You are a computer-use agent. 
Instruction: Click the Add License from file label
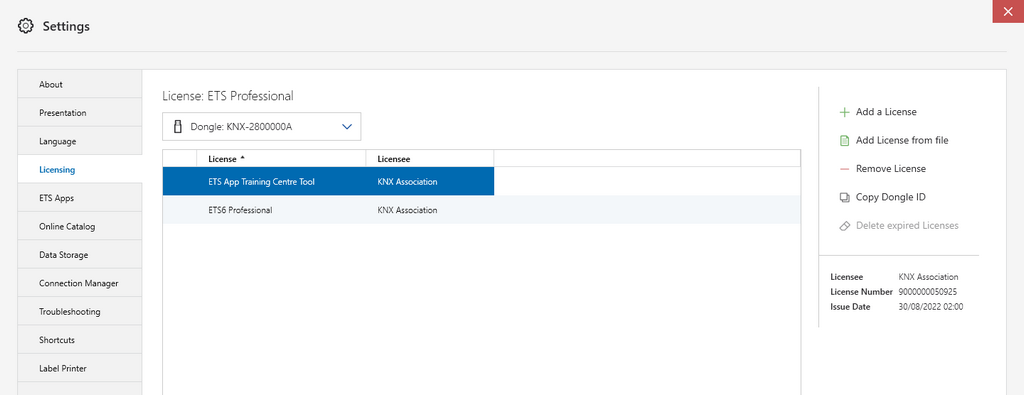[x=902, y=140]
